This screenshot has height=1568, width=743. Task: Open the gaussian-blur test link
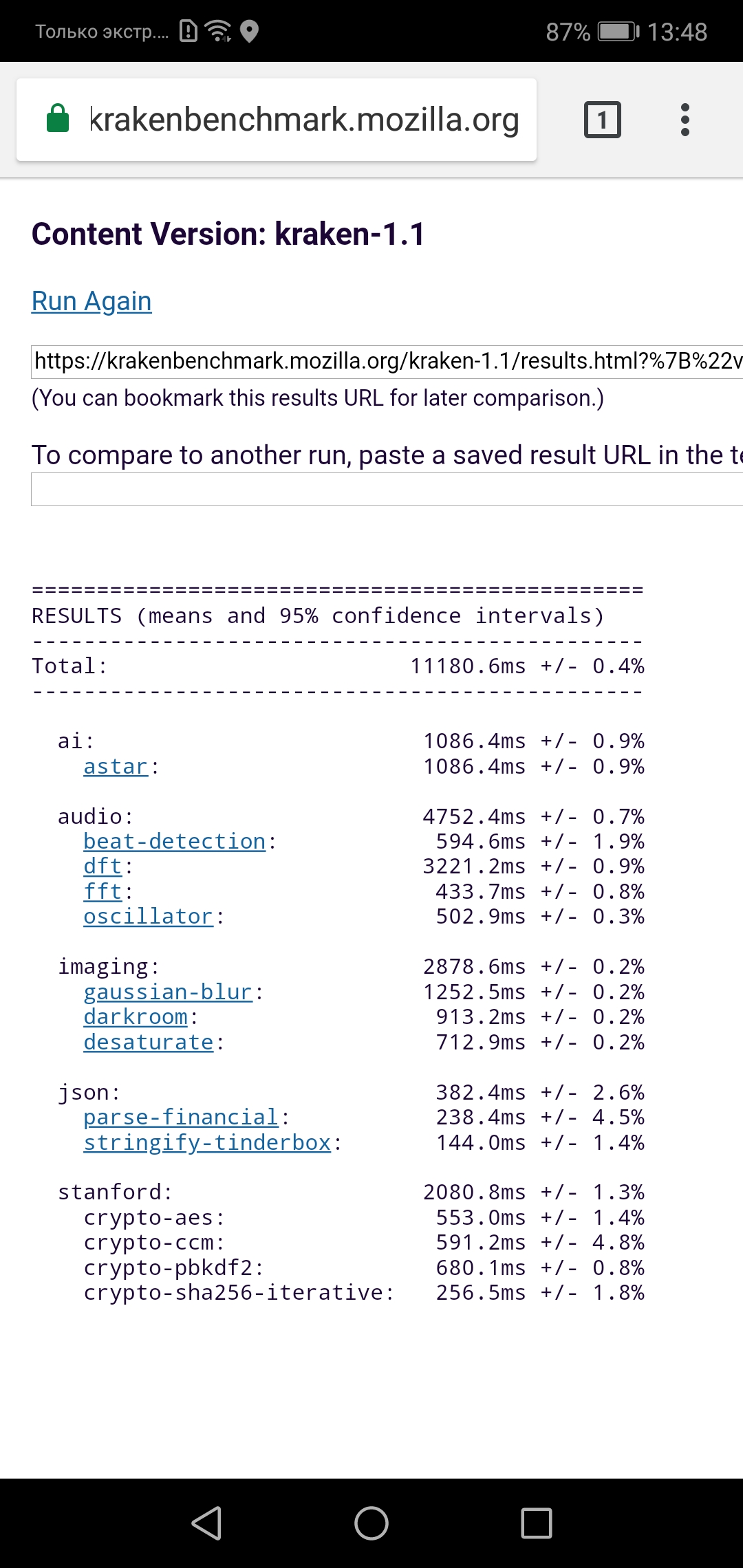(168, 992)
